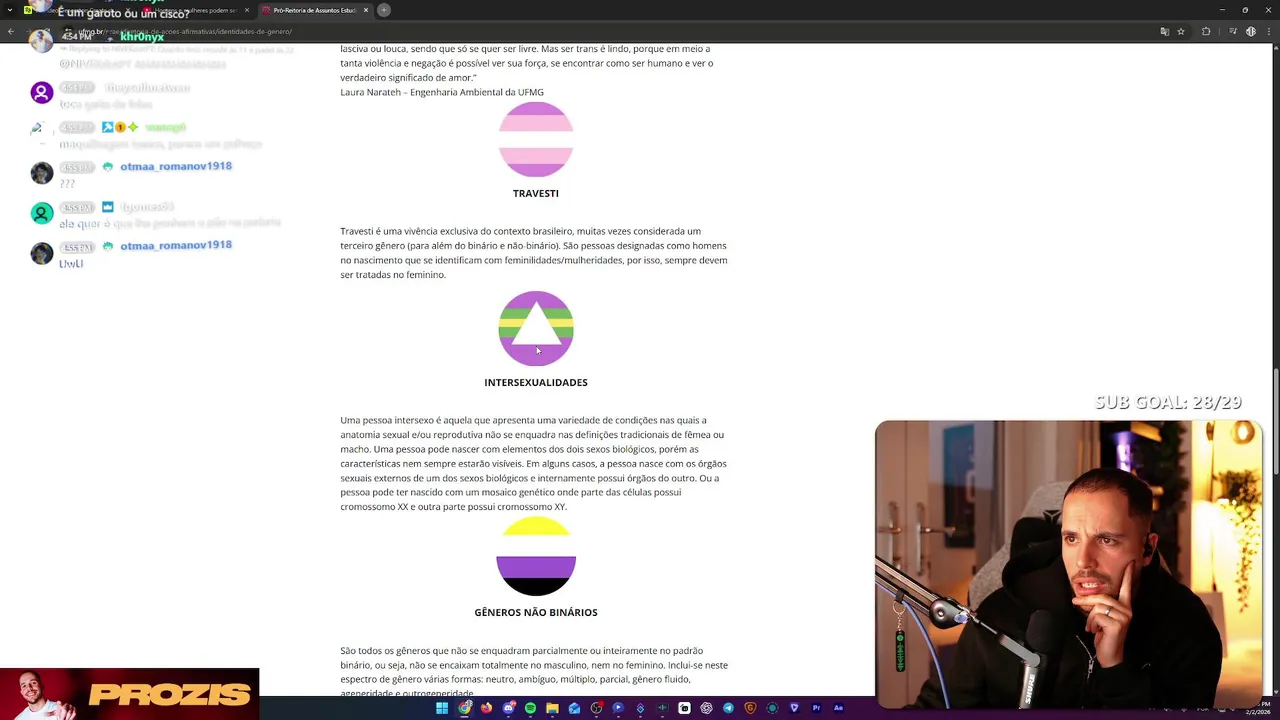
Task: Click the Intersexualidades purple triangle flag
Action: click(536, 328)
